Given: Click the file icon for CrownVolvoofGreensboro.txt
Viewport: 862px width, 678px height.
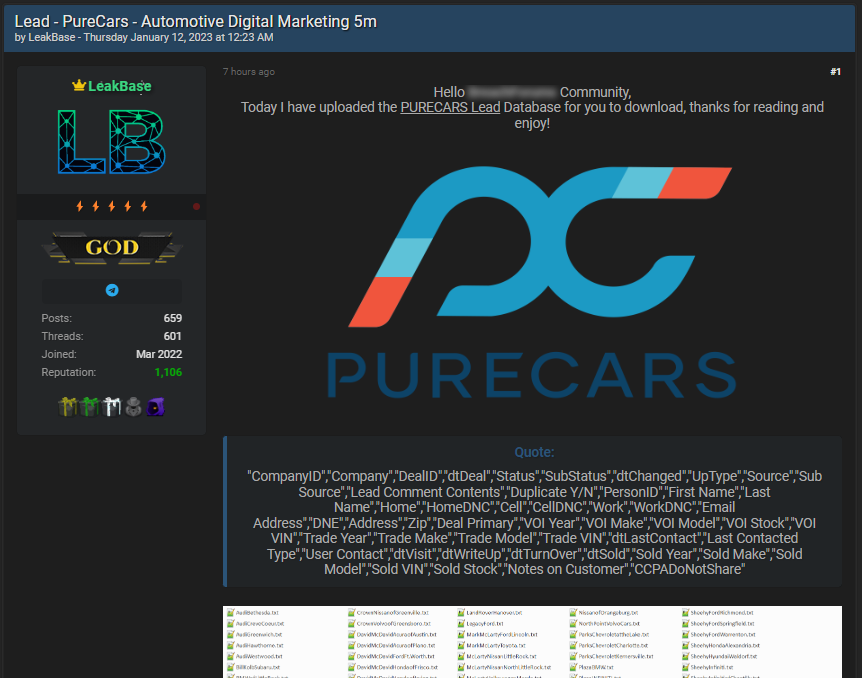Looking at the screenshot, I should point(352,623).
